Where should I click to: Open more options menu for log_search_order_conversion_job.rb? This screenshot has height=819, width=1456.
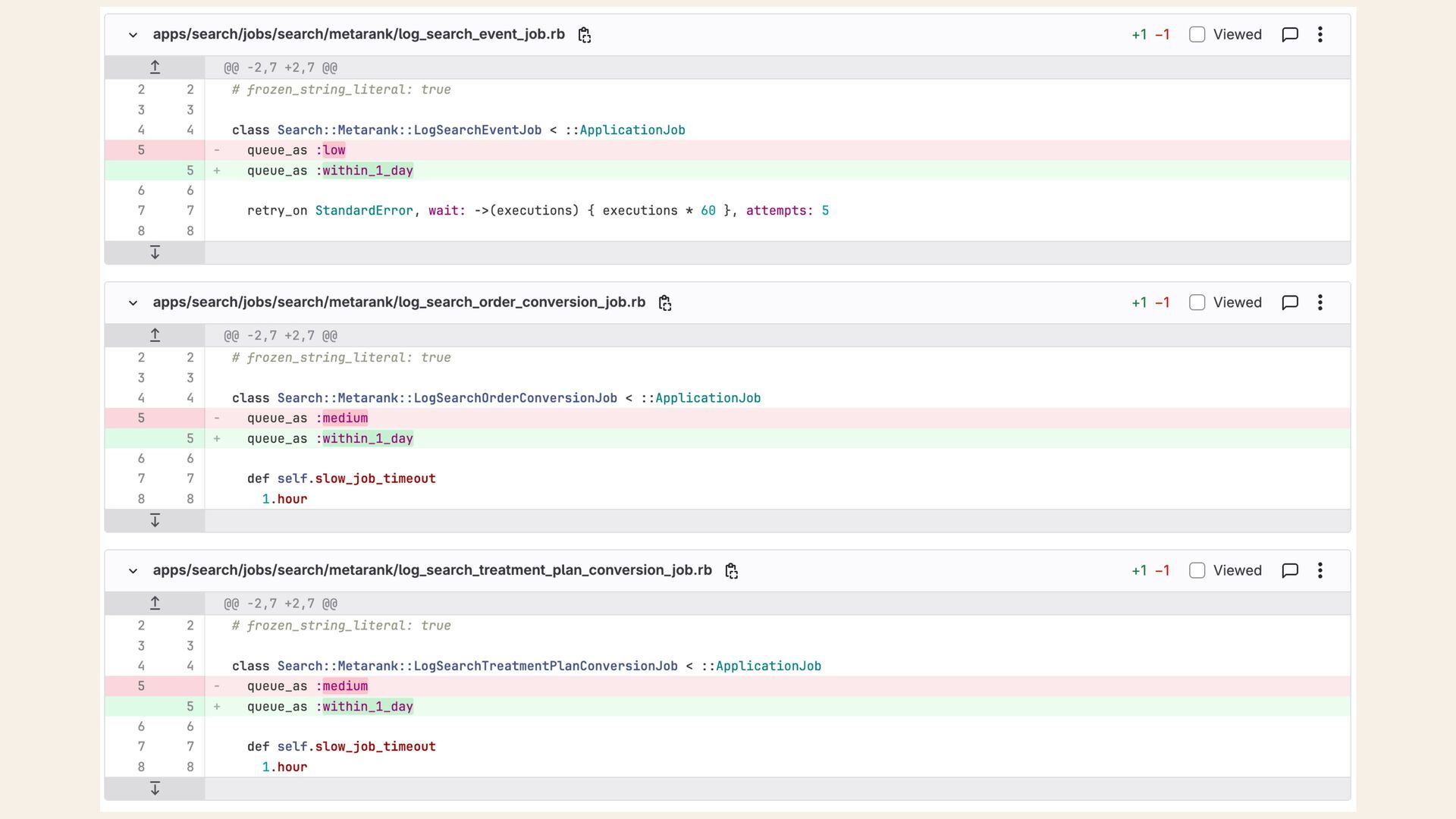[1320, 303]
